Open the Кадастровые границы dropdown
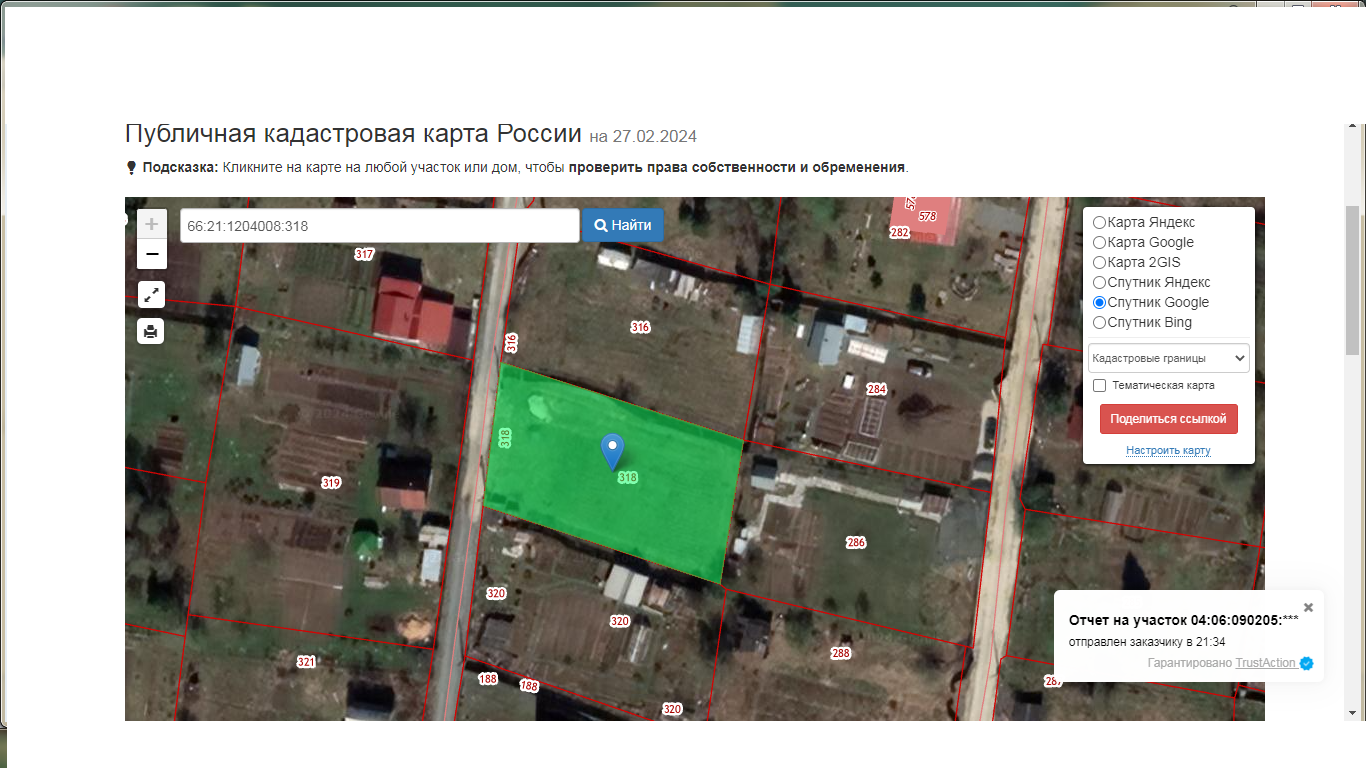This screenshot has height=768, width=1366. click(x=1168, y=358)
